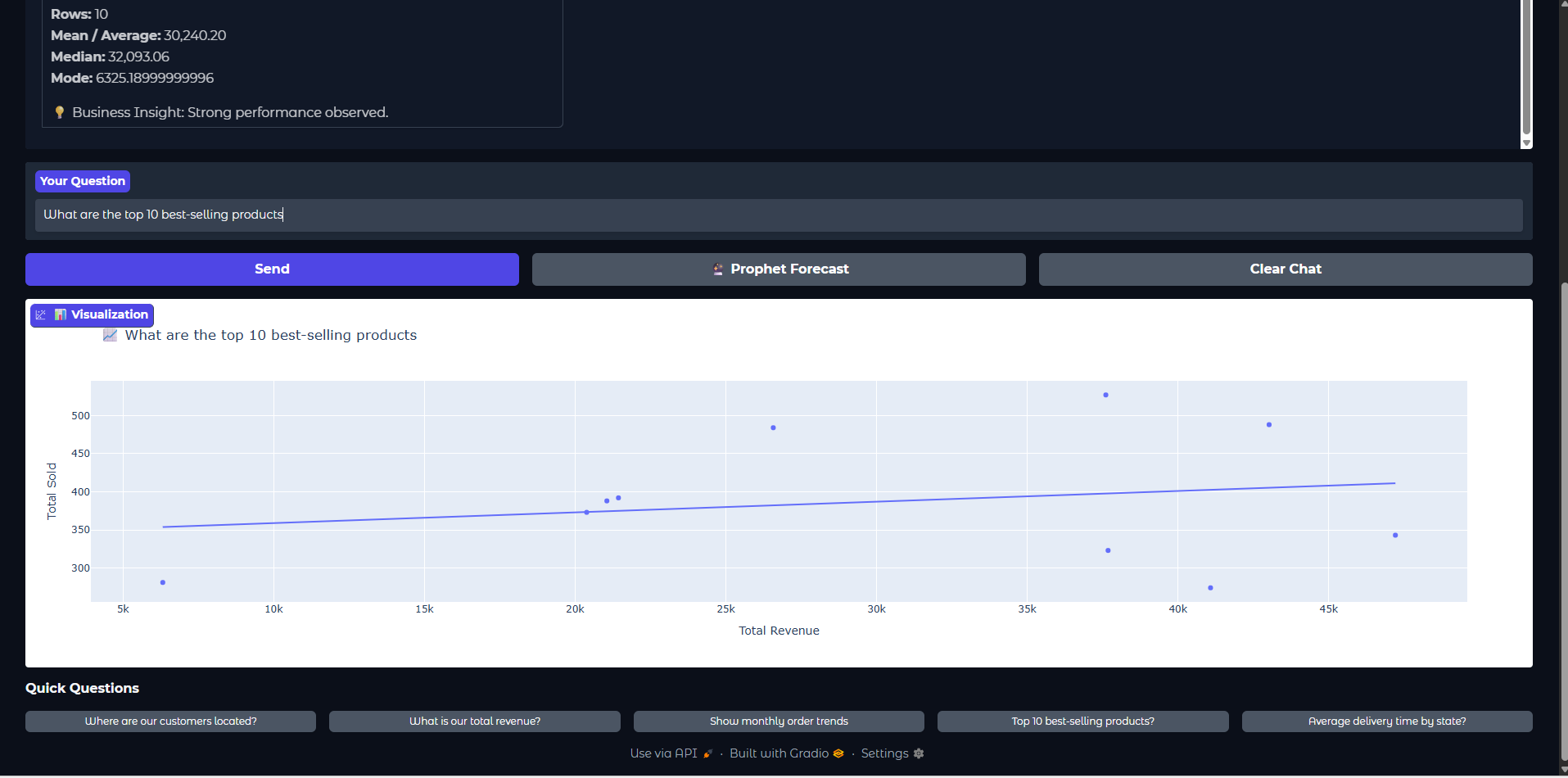1568x778 pixels.
Task: Select 'Where are our customers located?' quick question
Action: (170, 721)
